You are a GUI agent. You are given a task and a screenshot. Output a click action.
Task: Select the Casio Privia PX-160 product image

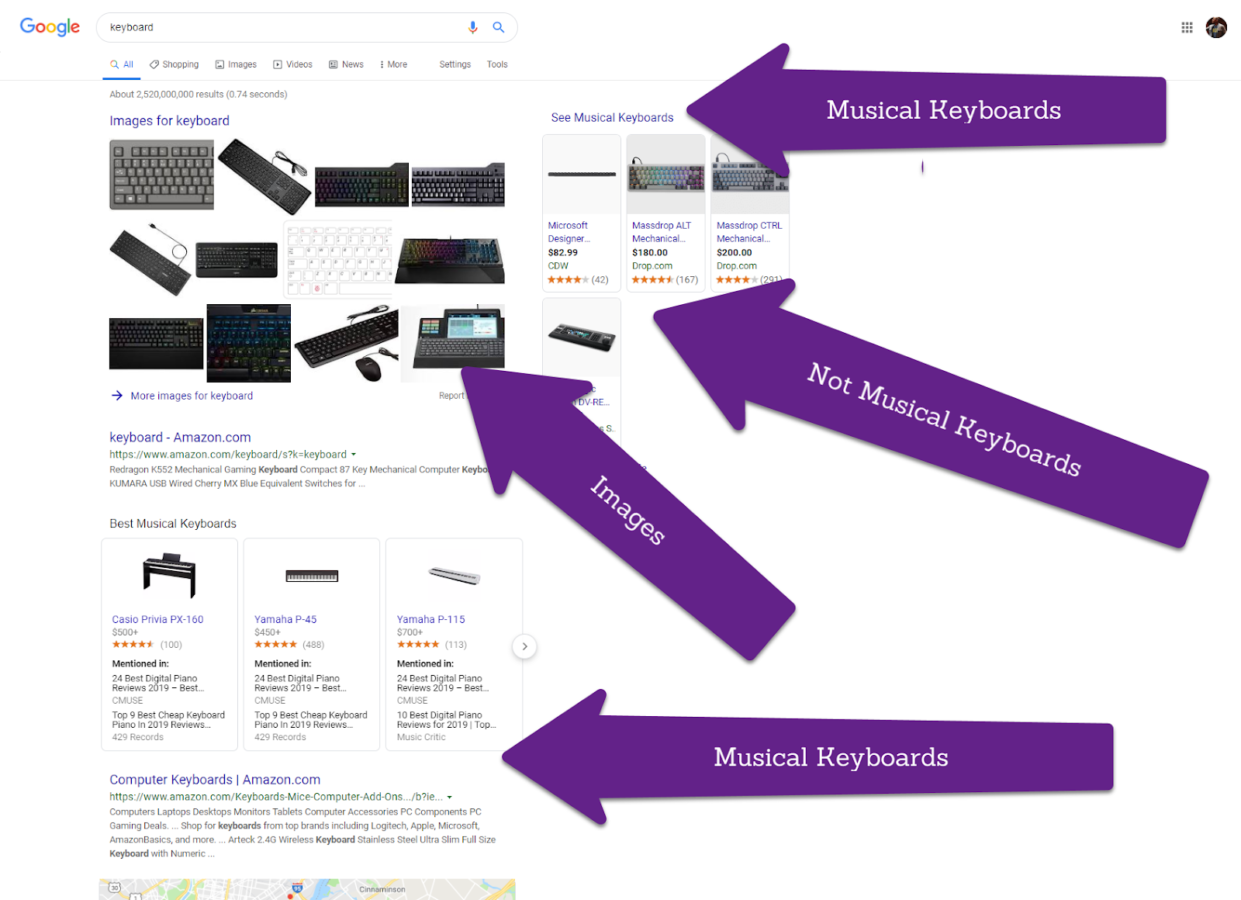(x=169, y=576)
